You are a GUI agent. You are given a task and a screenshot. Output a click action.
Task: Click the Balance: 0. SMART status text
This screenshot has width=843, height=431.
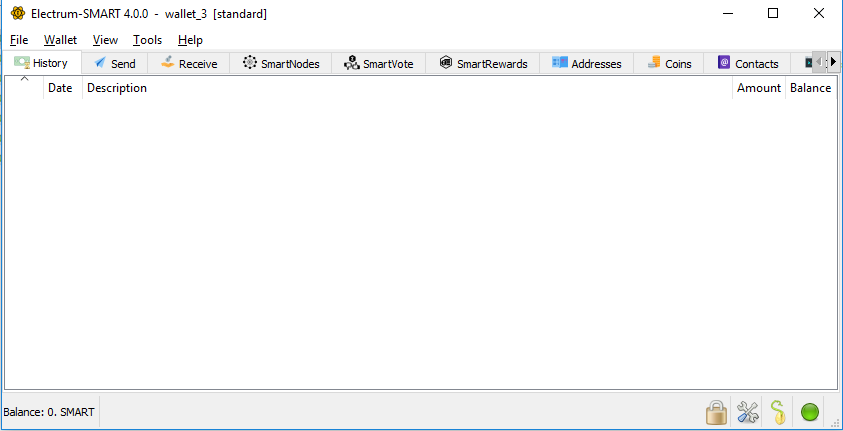coord(49,412)
